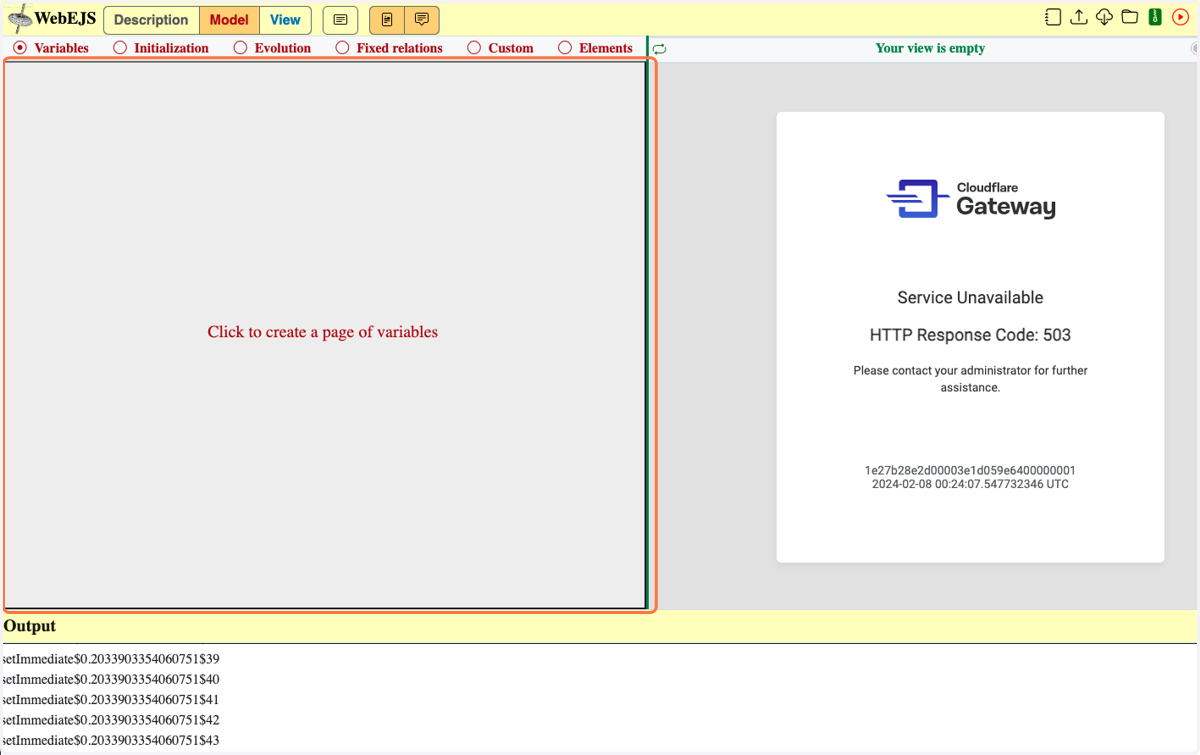Click the 2024-02-08 UTC timestamp text
Viewport: 1200px width, 755px height.
[970, 484]
